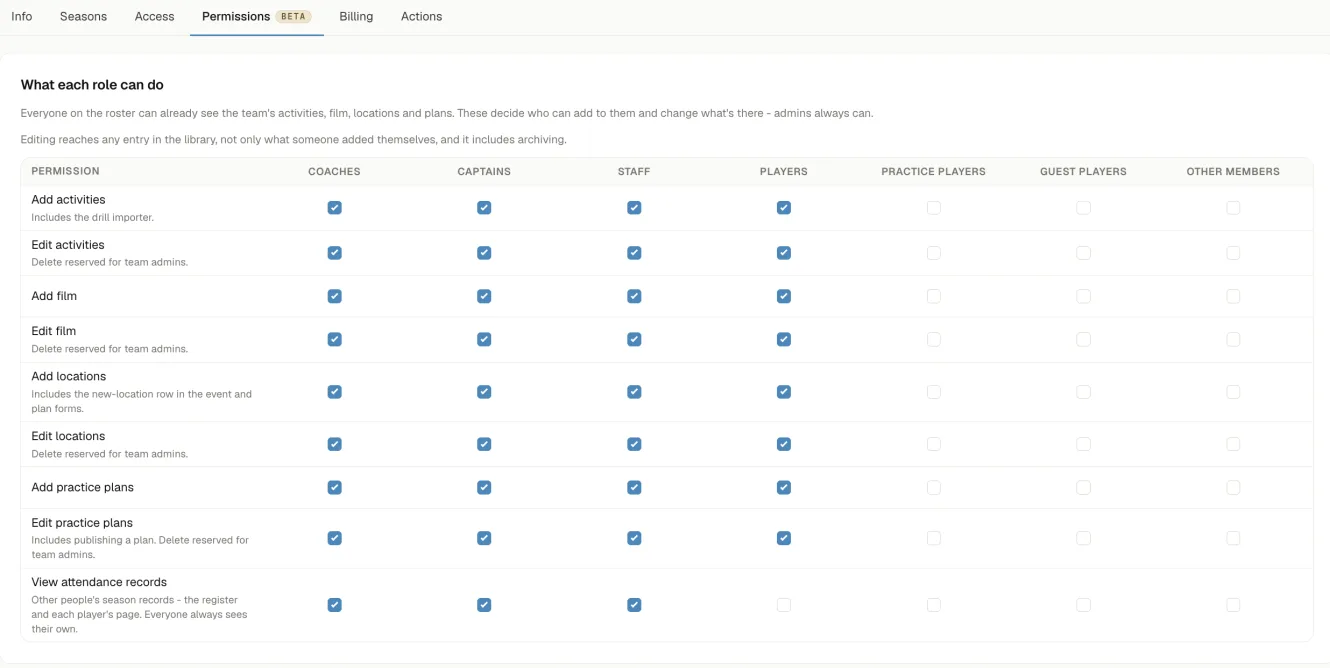Viewport: 1330px width, 668px height.
Task: Uncheck Edit film for Coaches
Action: [334, 339]
